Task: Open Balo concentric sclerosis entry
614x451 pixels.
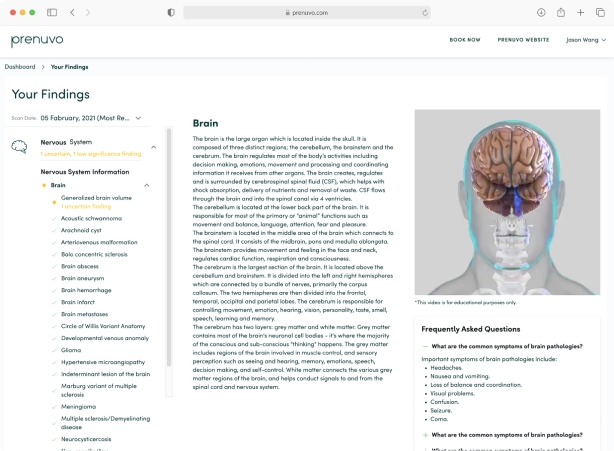Action: 94,254
